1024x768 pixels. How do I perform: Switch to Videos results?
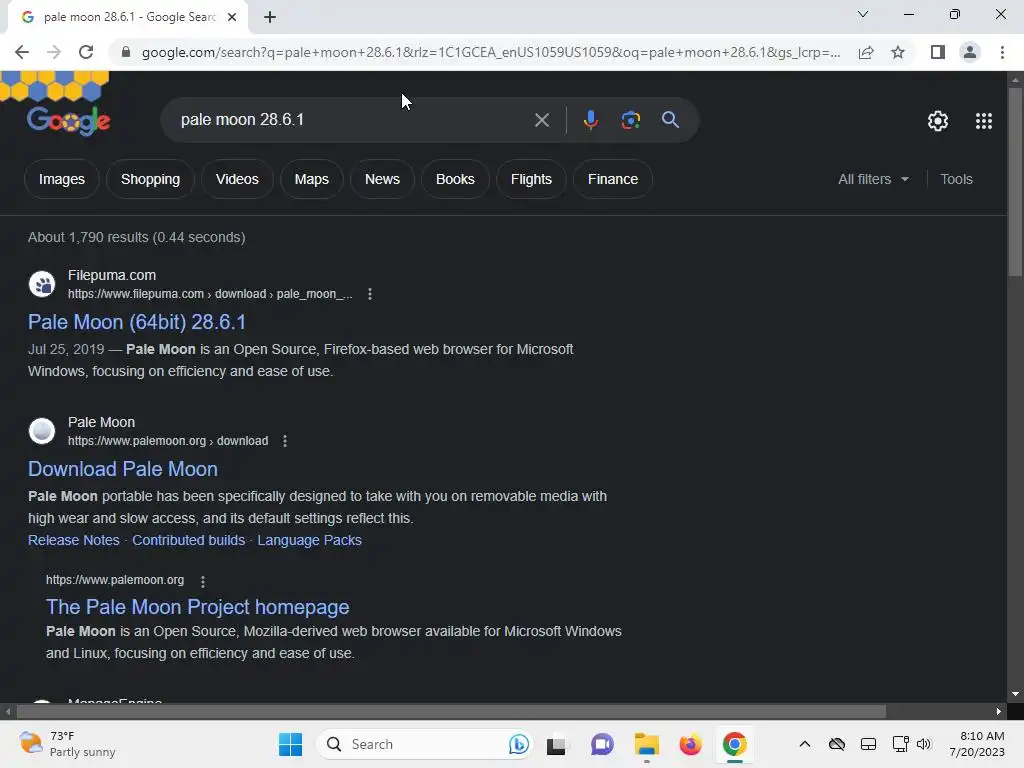click(237, 179)
